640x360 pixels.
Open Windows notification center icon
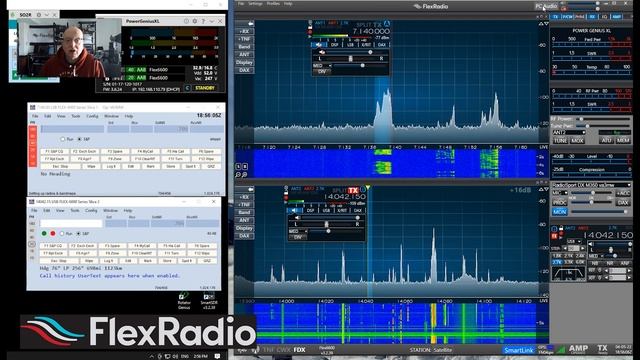(218, 356)
